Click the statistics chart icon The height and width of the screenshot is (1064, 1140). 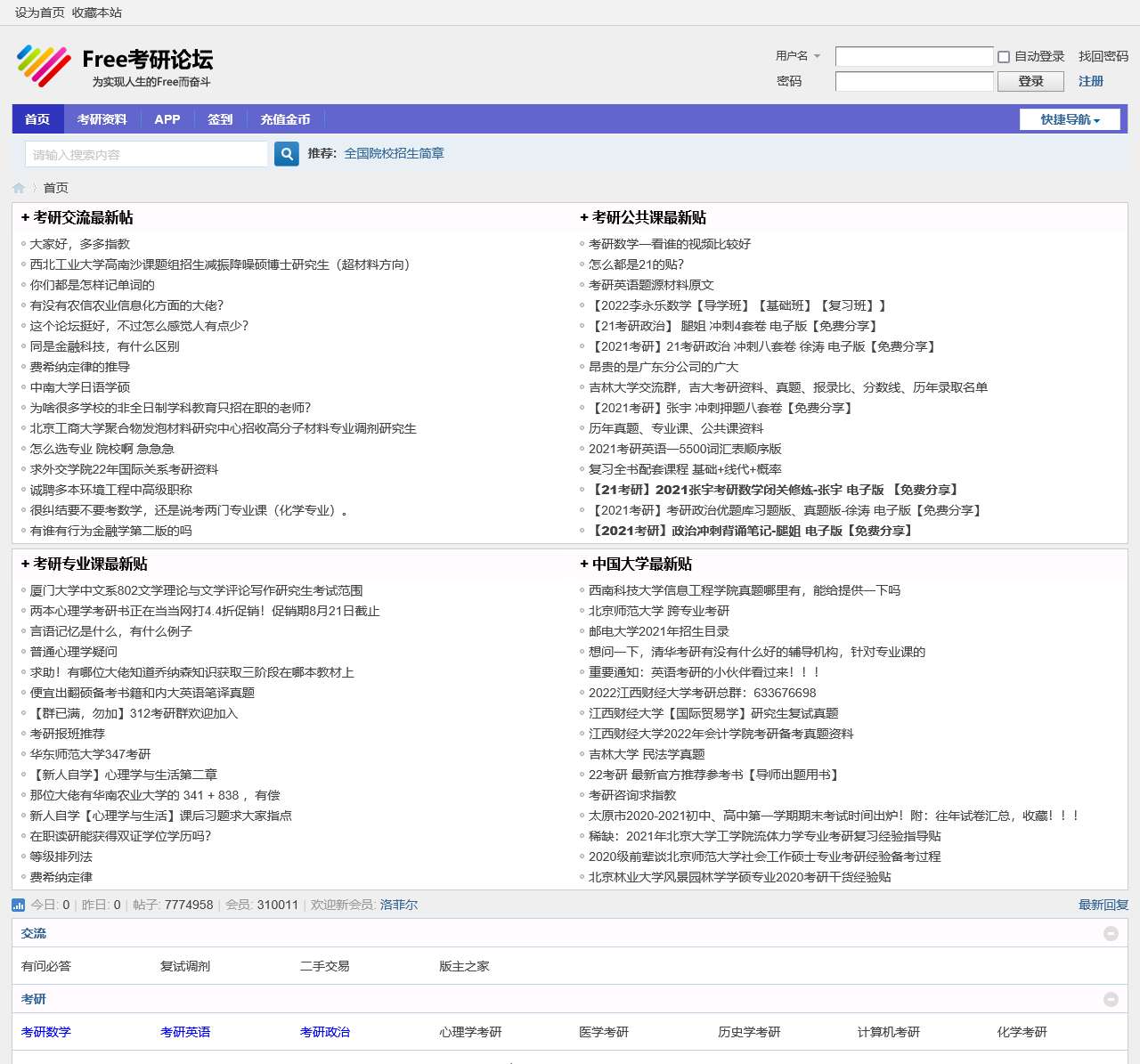pos(19,906)
